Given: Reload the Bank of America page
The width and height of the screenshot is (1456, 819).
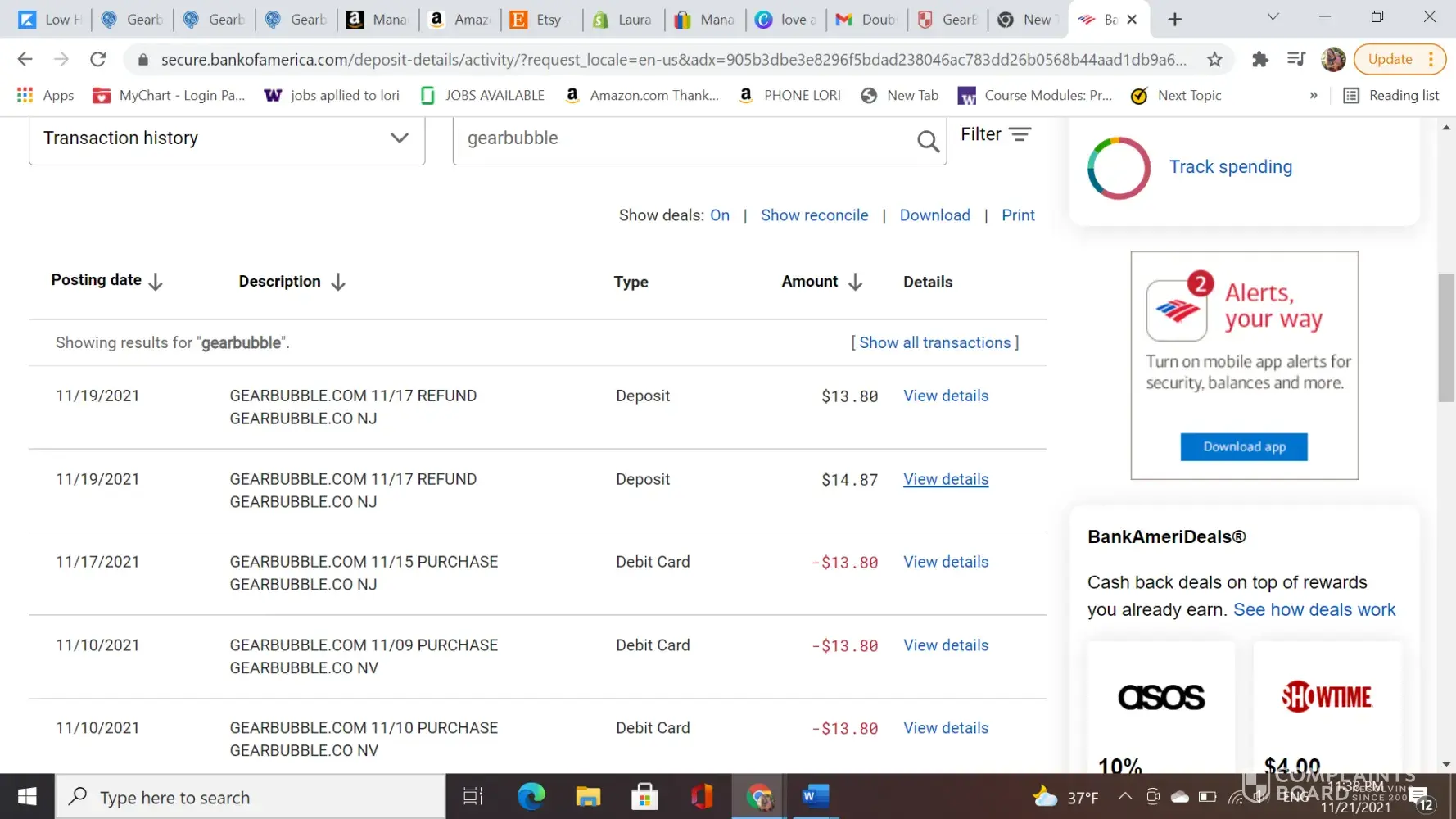Looking at the screenshot, I should tap(98, 59).
